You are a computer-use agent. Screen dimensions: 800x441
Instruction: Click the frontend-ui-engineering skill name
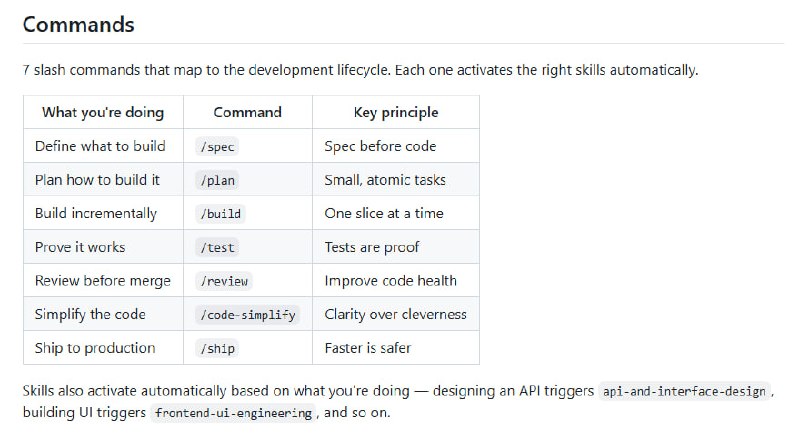(x=233, y=413)
